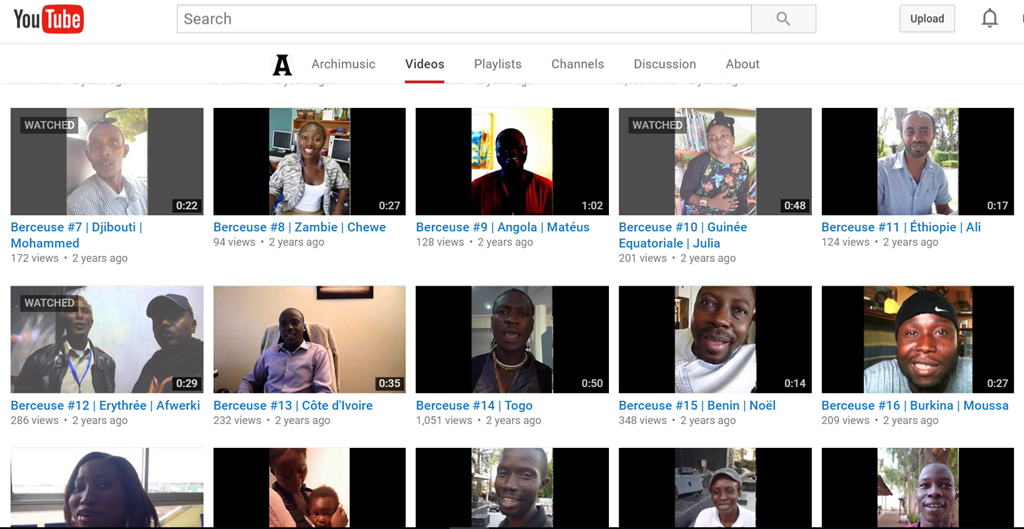Viewport: 1024px width, 529px height.
Task: Open third-row thumbnail of woman wearing grey cap
Action: pyautogui.click(x=715, y=488)
